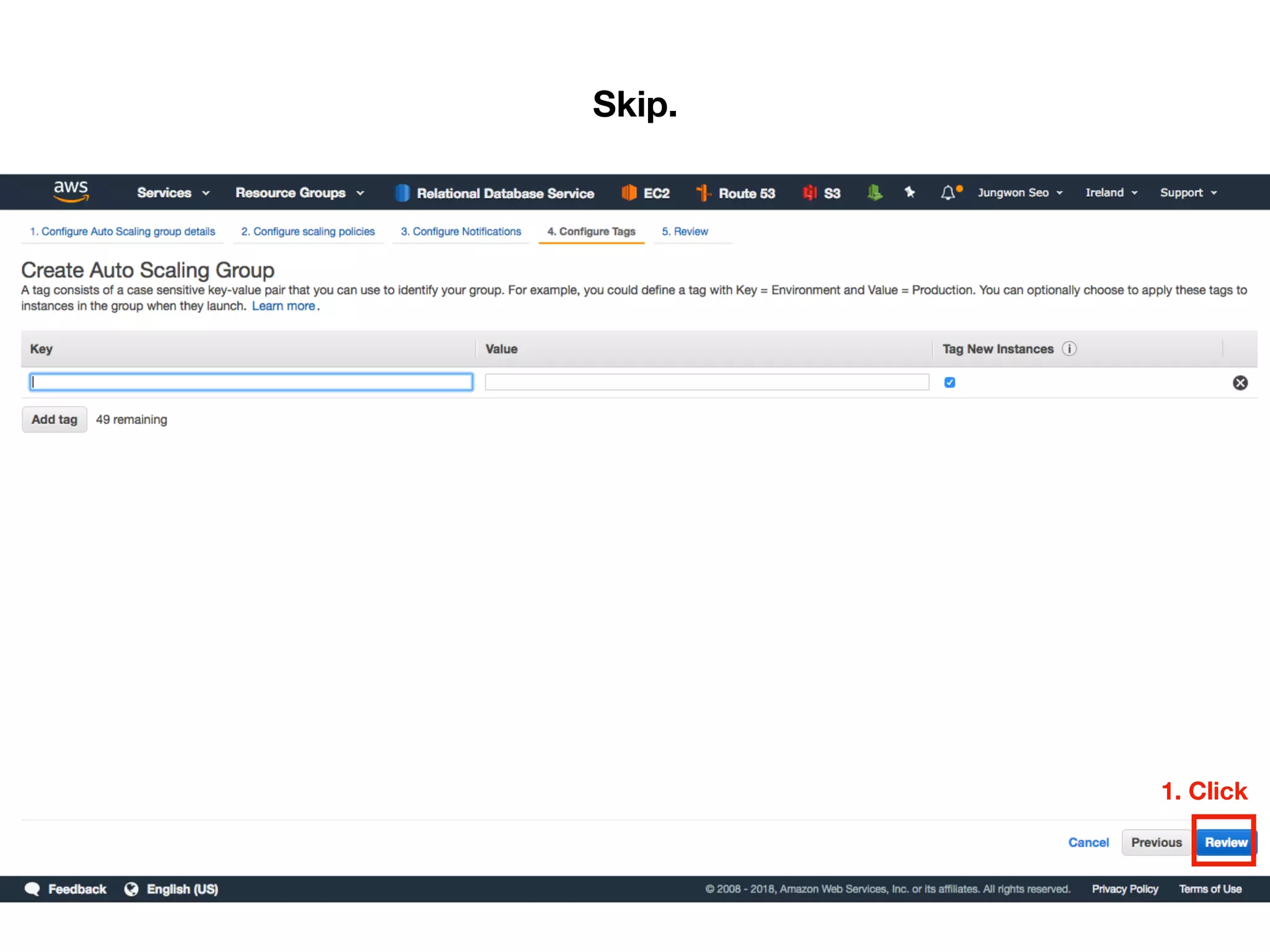The image size is (1270, 952).
Task: Open the EC2 shortcut
Action: [x=646, y=193]
